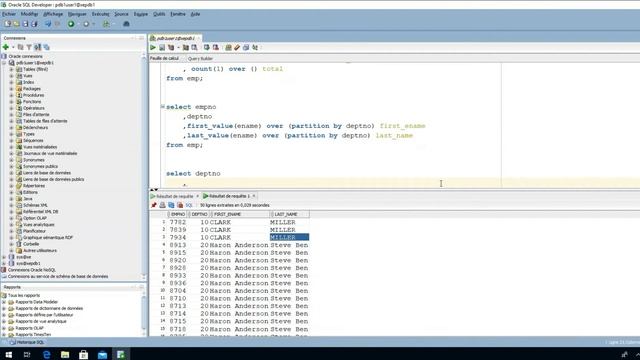Viewport: 640px width, 360px height.
Task: Click the EMPNO column header
Action: (x=178, y=214)
